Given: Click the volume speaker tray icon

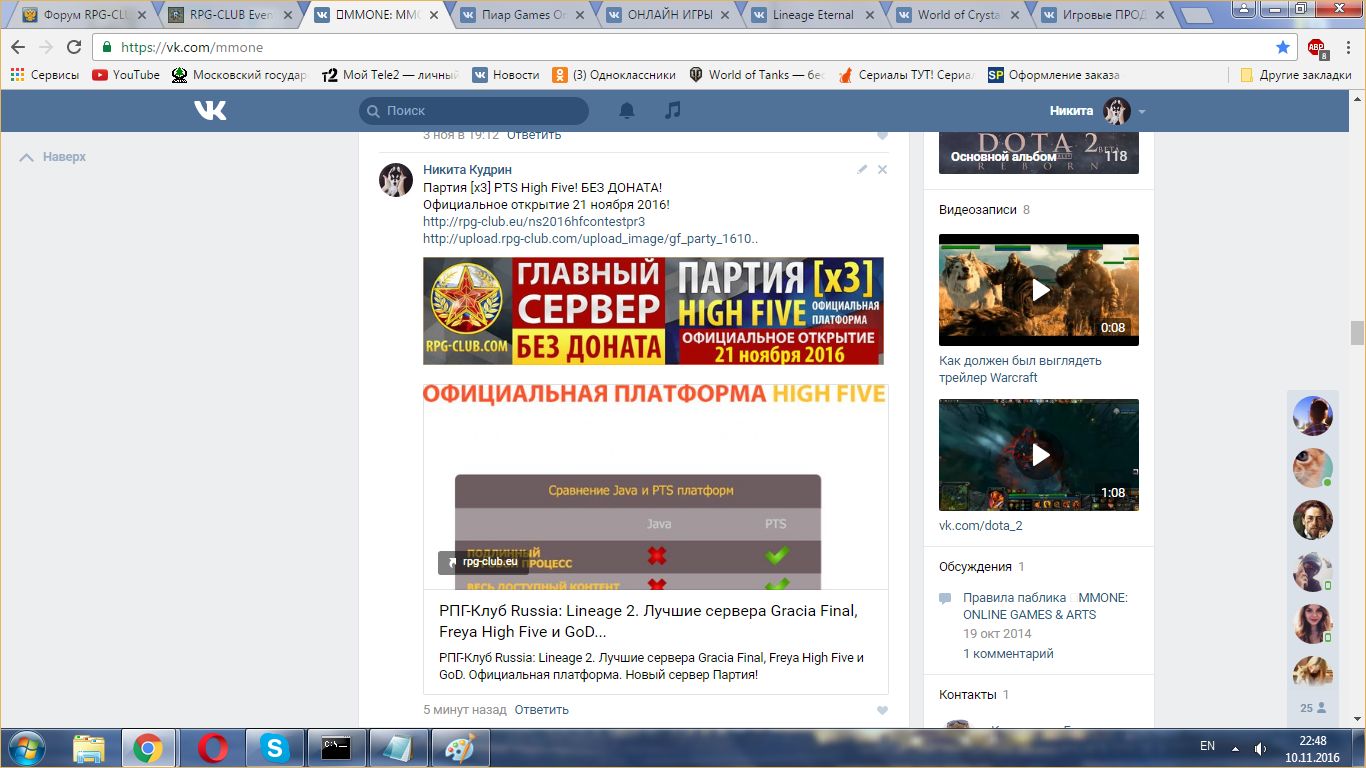Looking at the screenshot, I should 1261,748.
